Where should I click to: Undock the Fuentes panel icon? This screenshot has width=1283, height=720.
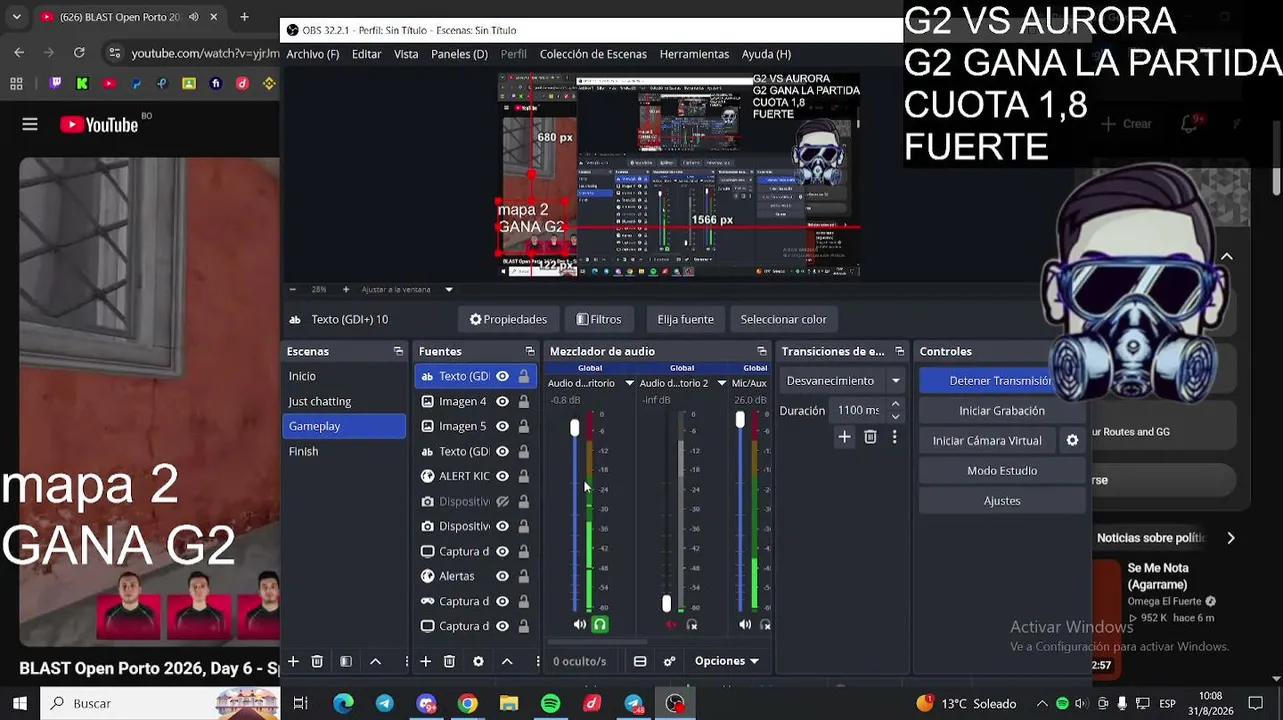[530, 351]
